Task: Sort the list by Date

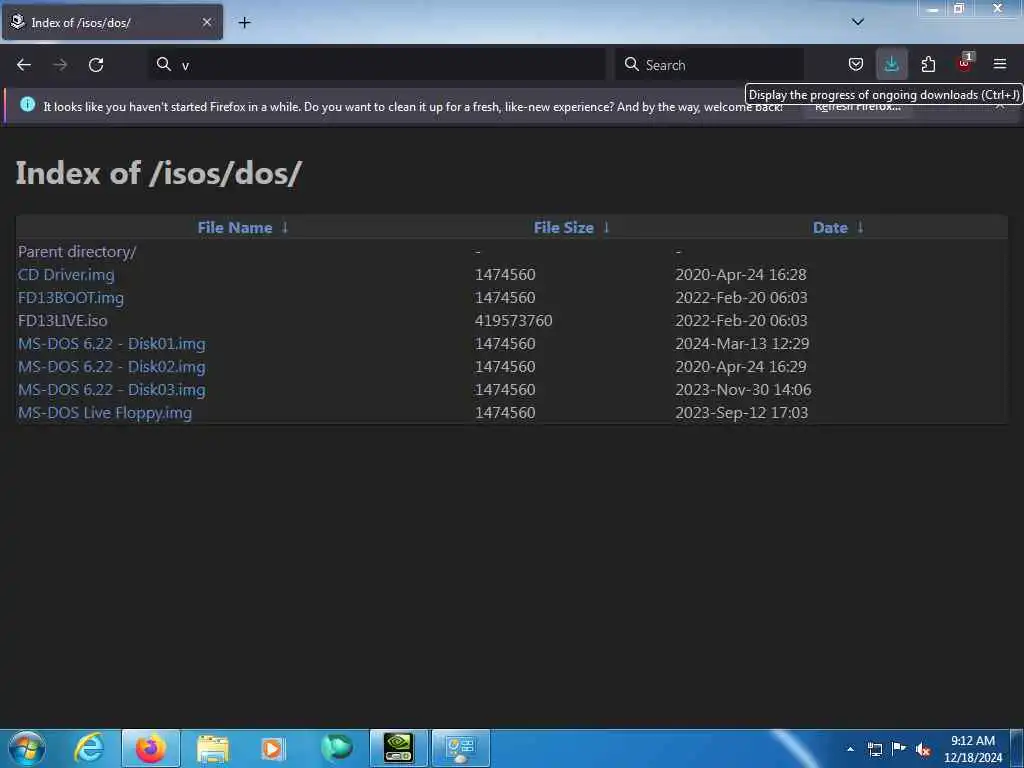Action: (x=830, y=227)
